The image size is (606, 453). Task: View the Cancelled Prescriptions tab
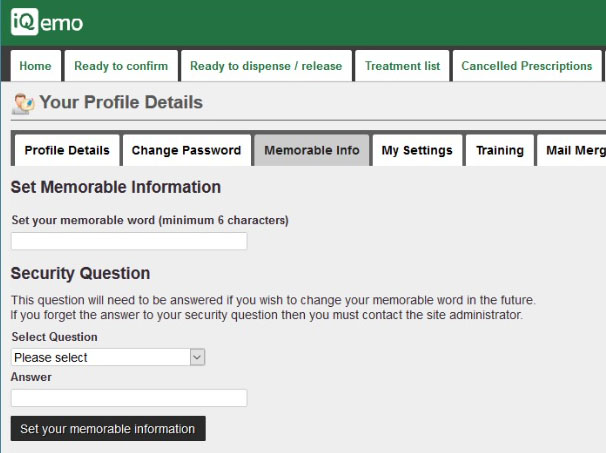pos(526,66)
